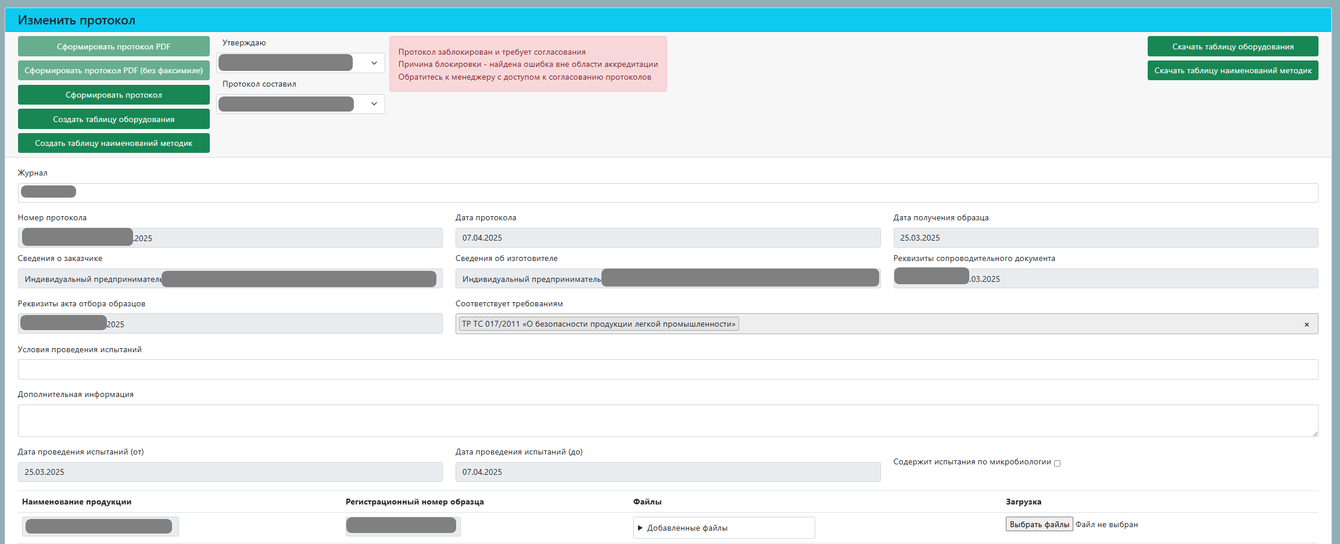This screenshot has width=1340, height=544.
Task: Click the 'Выбрать файлы' upload button
Action: click(x=1039, y=524)
